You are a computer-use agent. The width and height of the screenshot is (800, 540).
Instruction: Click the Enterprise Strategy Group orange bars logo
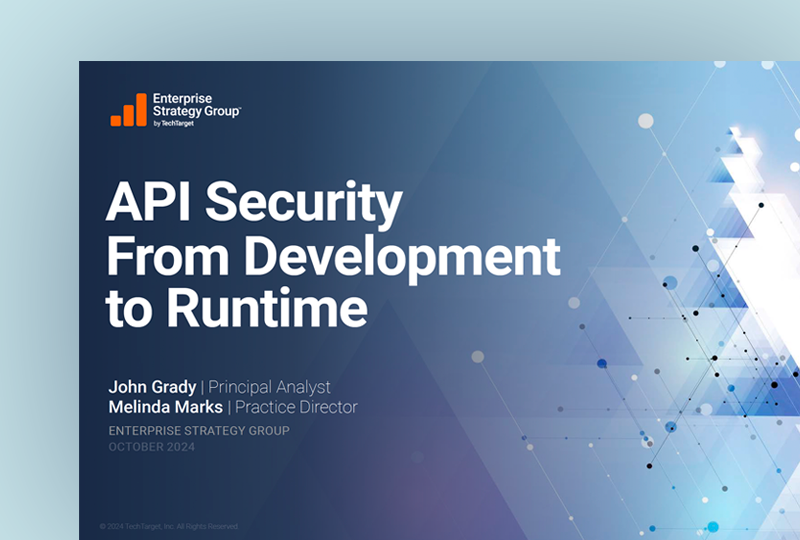coord(129,110)
